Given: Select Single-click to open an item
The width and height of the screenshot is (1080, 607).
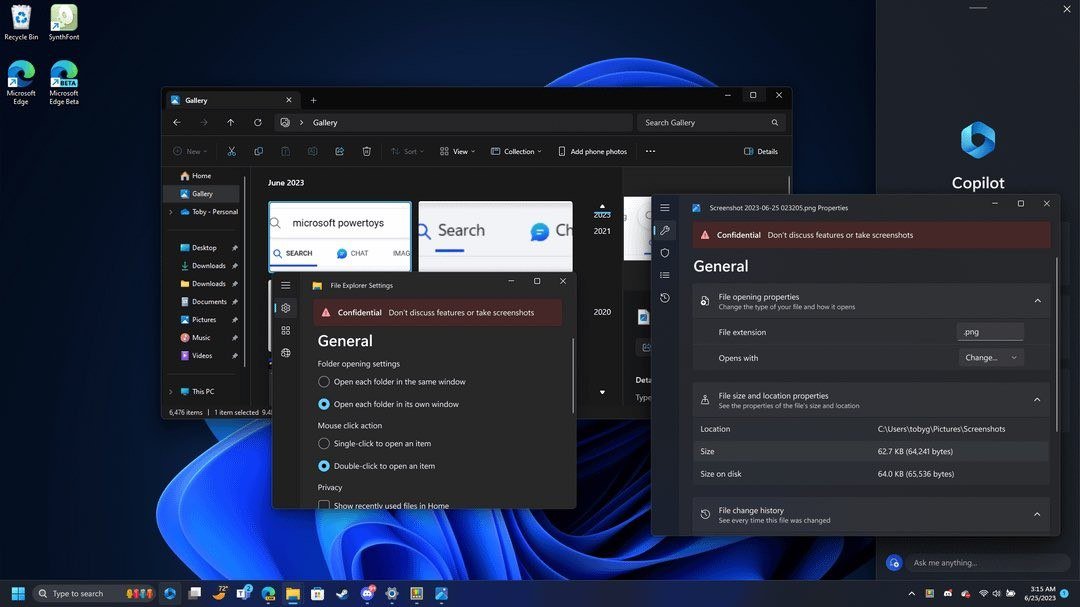Looking at the screenshot, I should tap(375, 444).
